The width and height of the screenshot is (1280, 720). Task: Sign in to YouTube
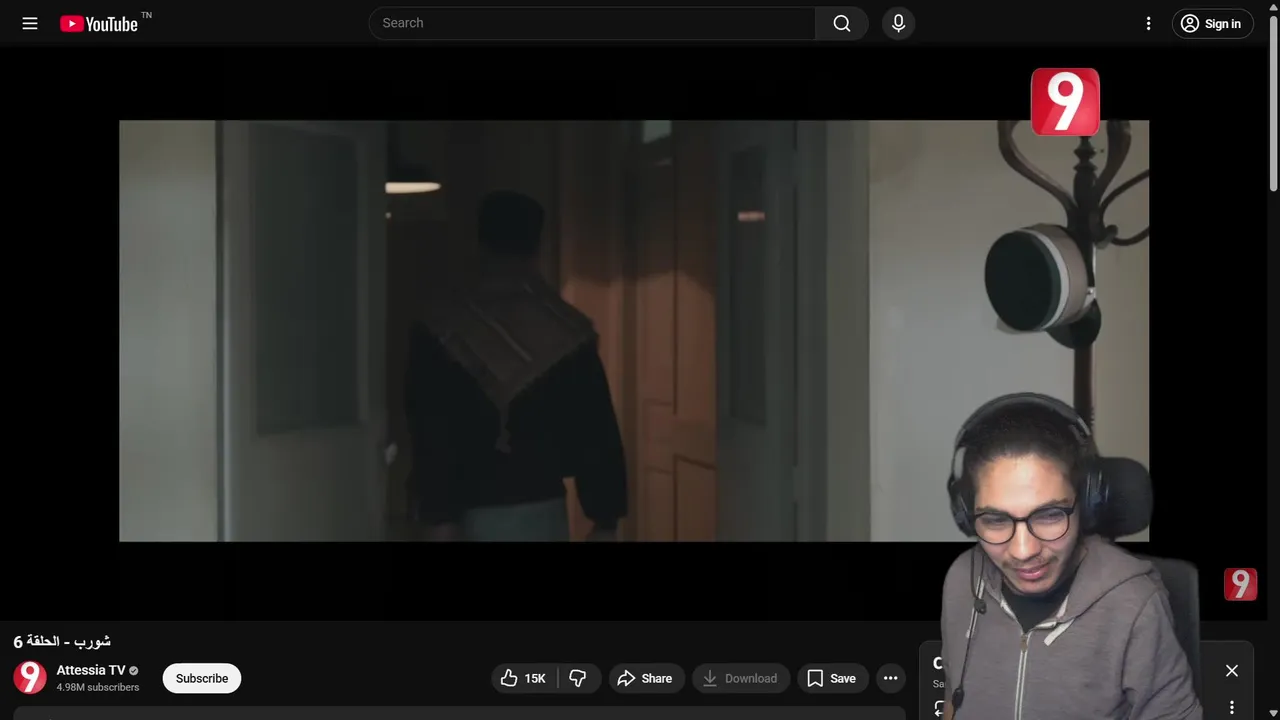pyautogui.click(x=1212, y=24)
